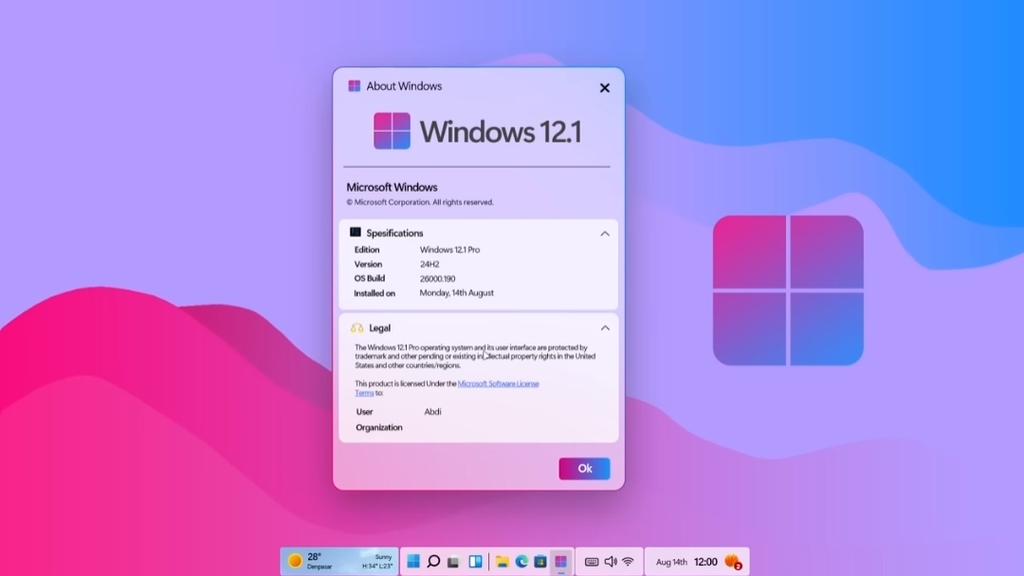Open Microsoft Edge browser
Viewport: 1024px width, 576px height.
[522, 562]
